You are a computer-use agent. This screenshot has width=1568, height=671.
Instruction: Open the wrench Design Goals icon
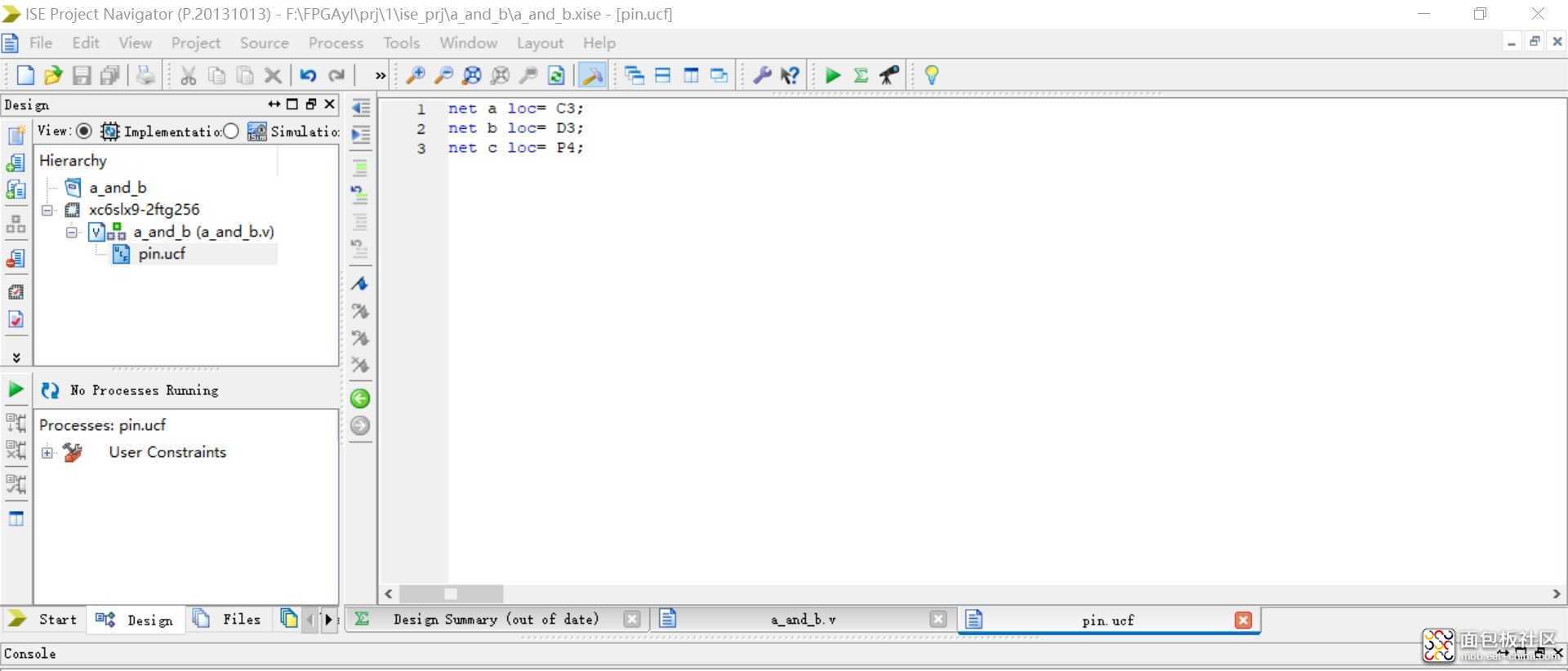coord(762,75)
